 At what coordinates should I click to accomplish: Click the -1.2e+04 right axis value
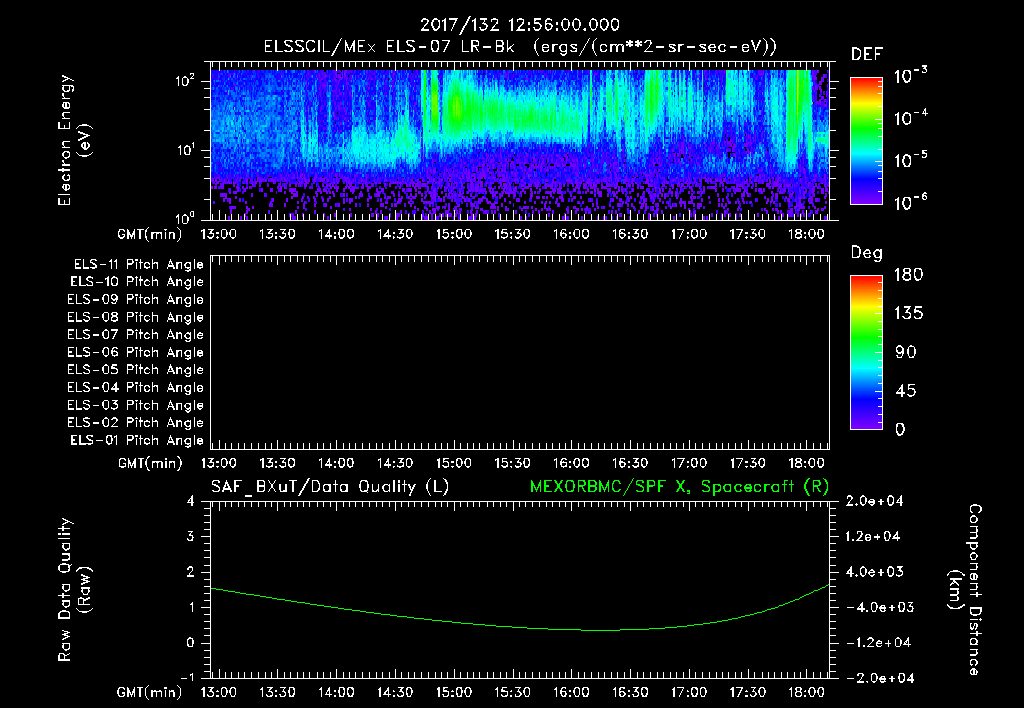point(878,643)
